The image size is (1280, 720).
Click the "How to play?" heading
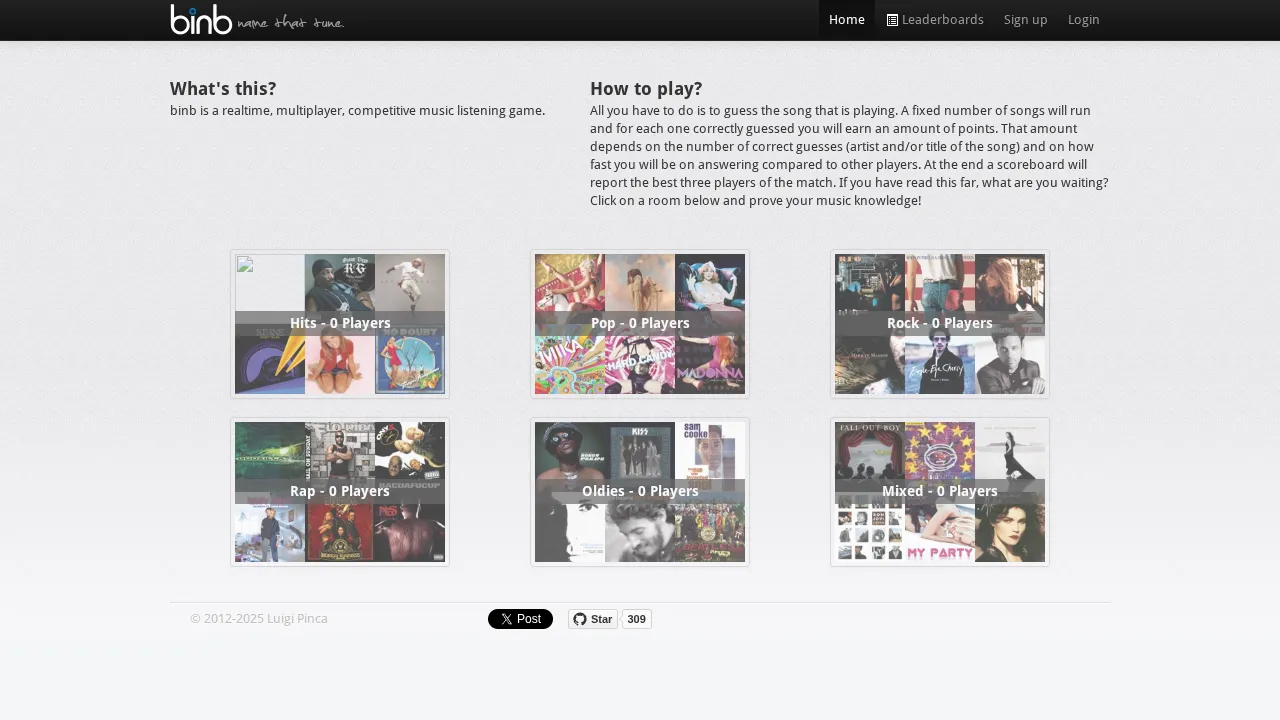pyautogui.click(x=646, y=89)
